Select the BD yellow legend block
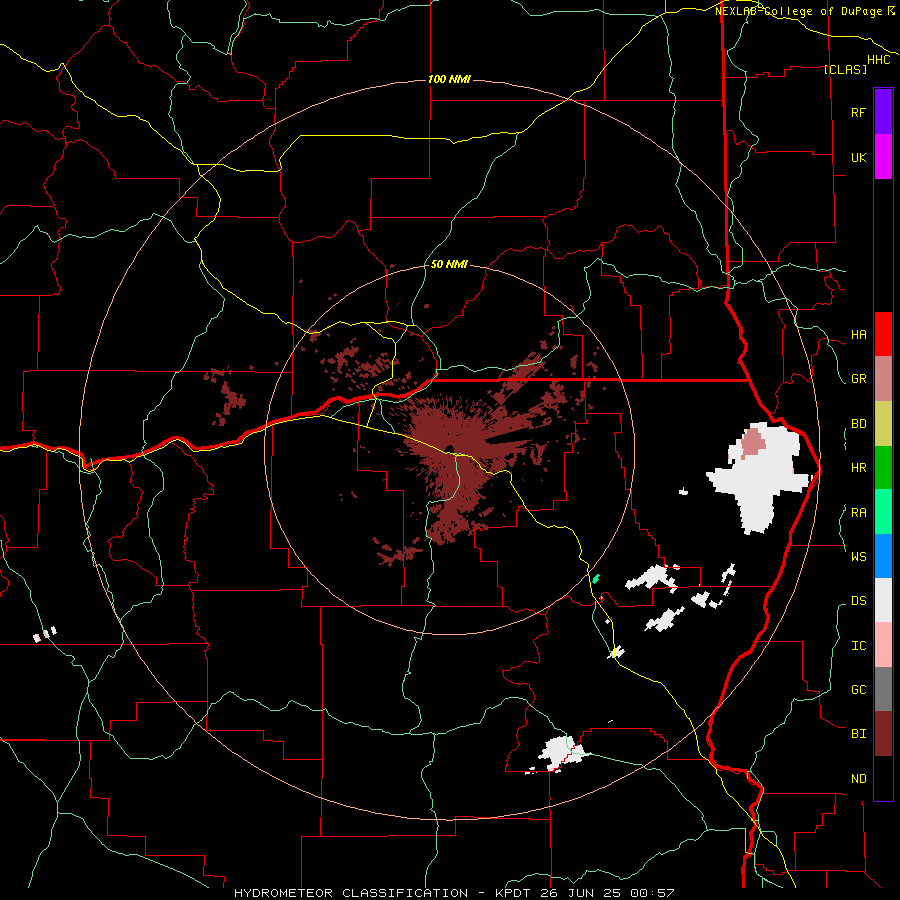This screenshot has height=900, width=900. 883,424
